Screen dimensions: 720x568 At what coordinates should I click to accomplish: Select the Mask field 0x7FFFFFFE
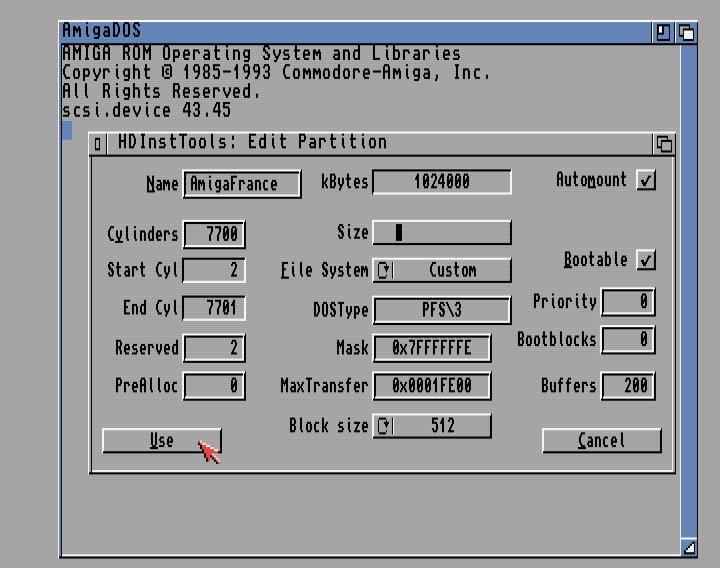(432, 349)
